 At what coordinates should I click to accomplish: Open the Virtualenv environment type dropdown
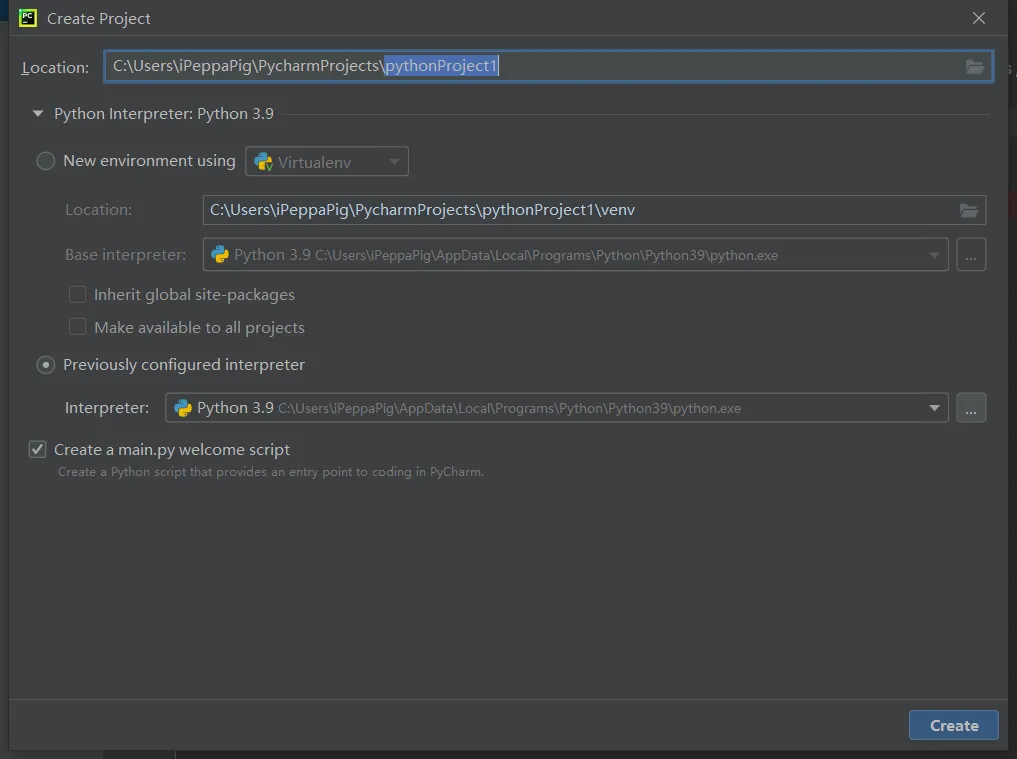327,162
